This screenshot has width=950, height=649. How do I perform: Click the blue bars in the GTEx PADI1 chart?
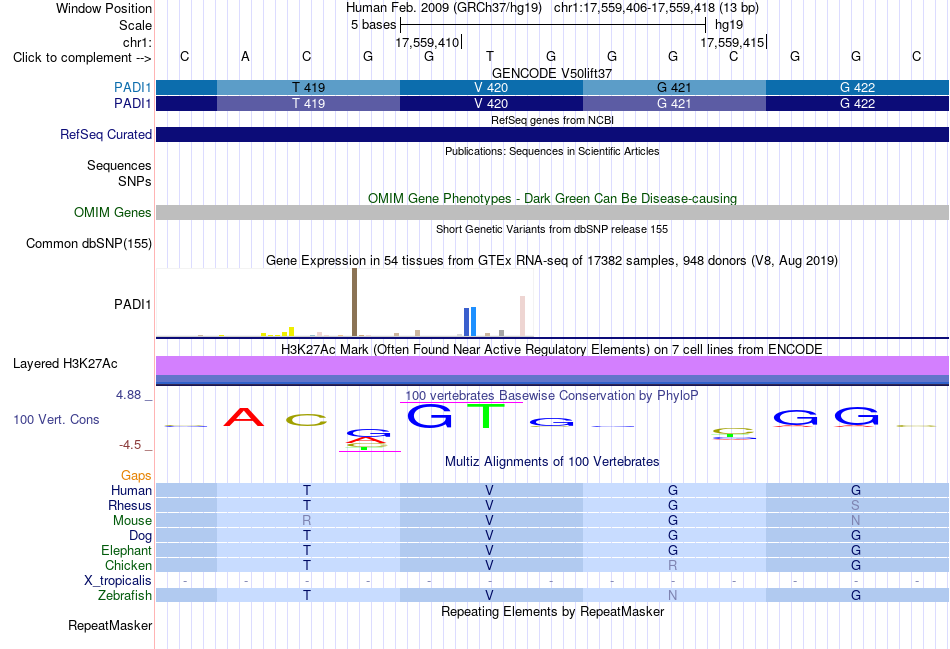(470, 321)
